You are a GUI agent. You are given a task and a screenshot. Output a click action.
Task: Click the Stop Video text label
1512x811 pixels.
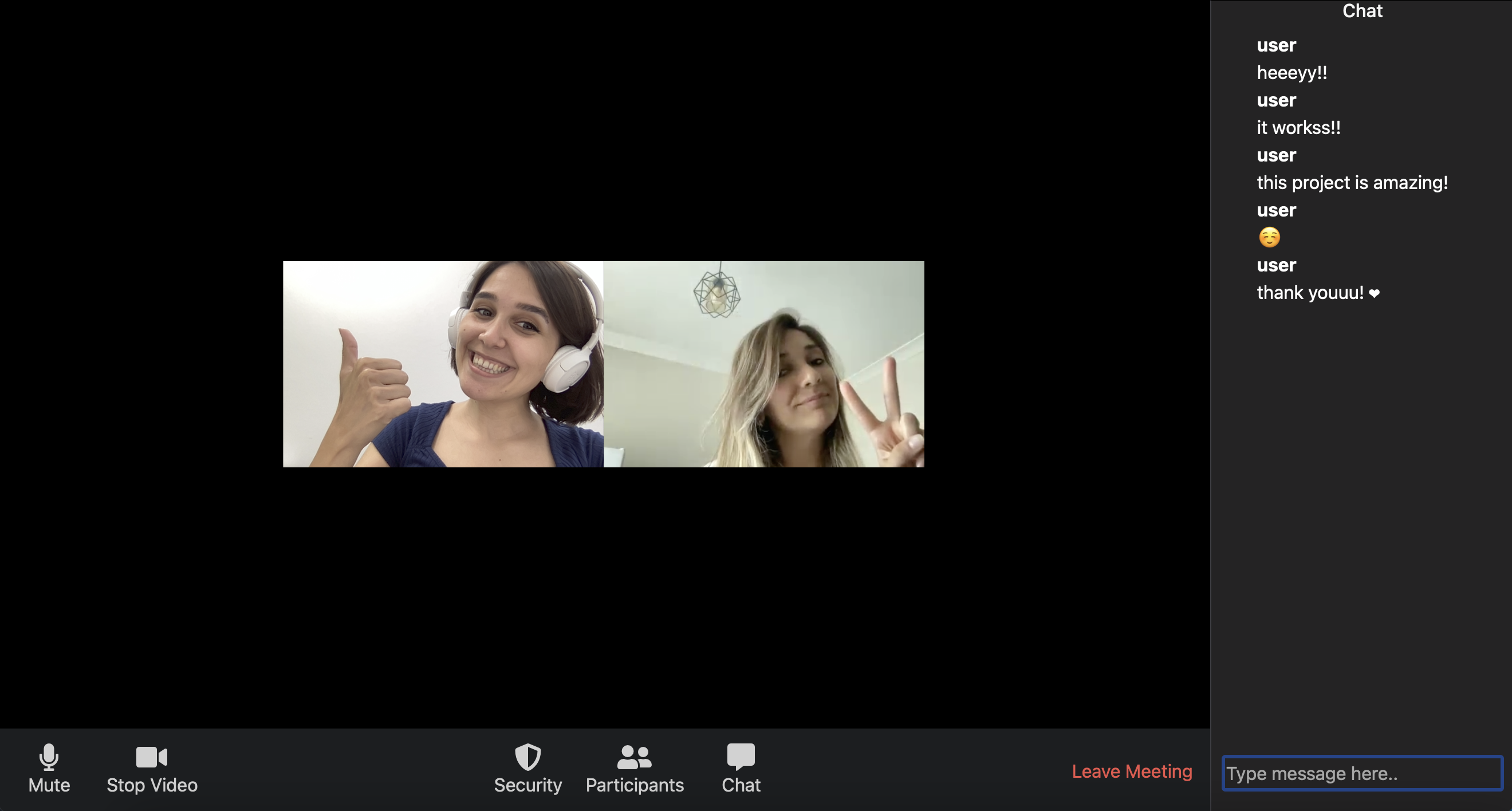point(151,785)
